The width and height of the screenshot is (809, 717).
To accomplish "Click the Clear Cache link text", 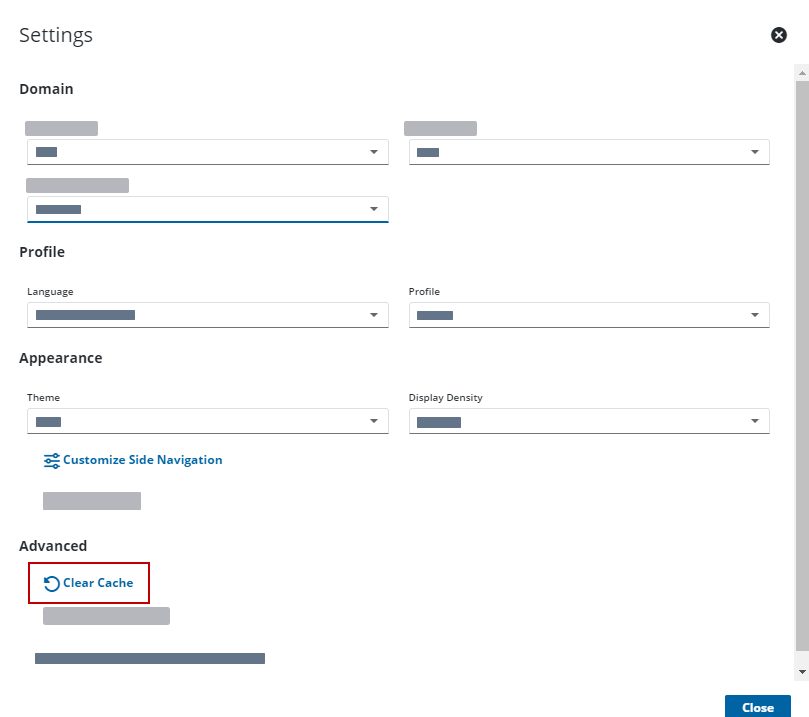I will pos(98,583).
